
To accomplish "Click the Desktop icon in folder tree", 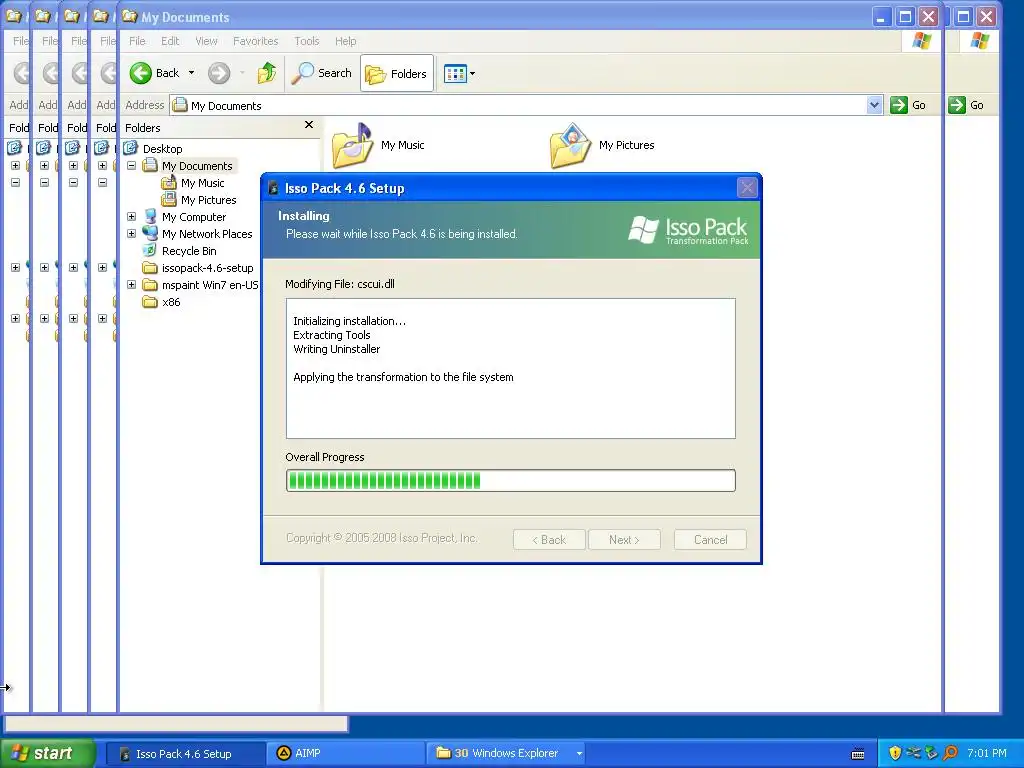I will tap(131, 148).
